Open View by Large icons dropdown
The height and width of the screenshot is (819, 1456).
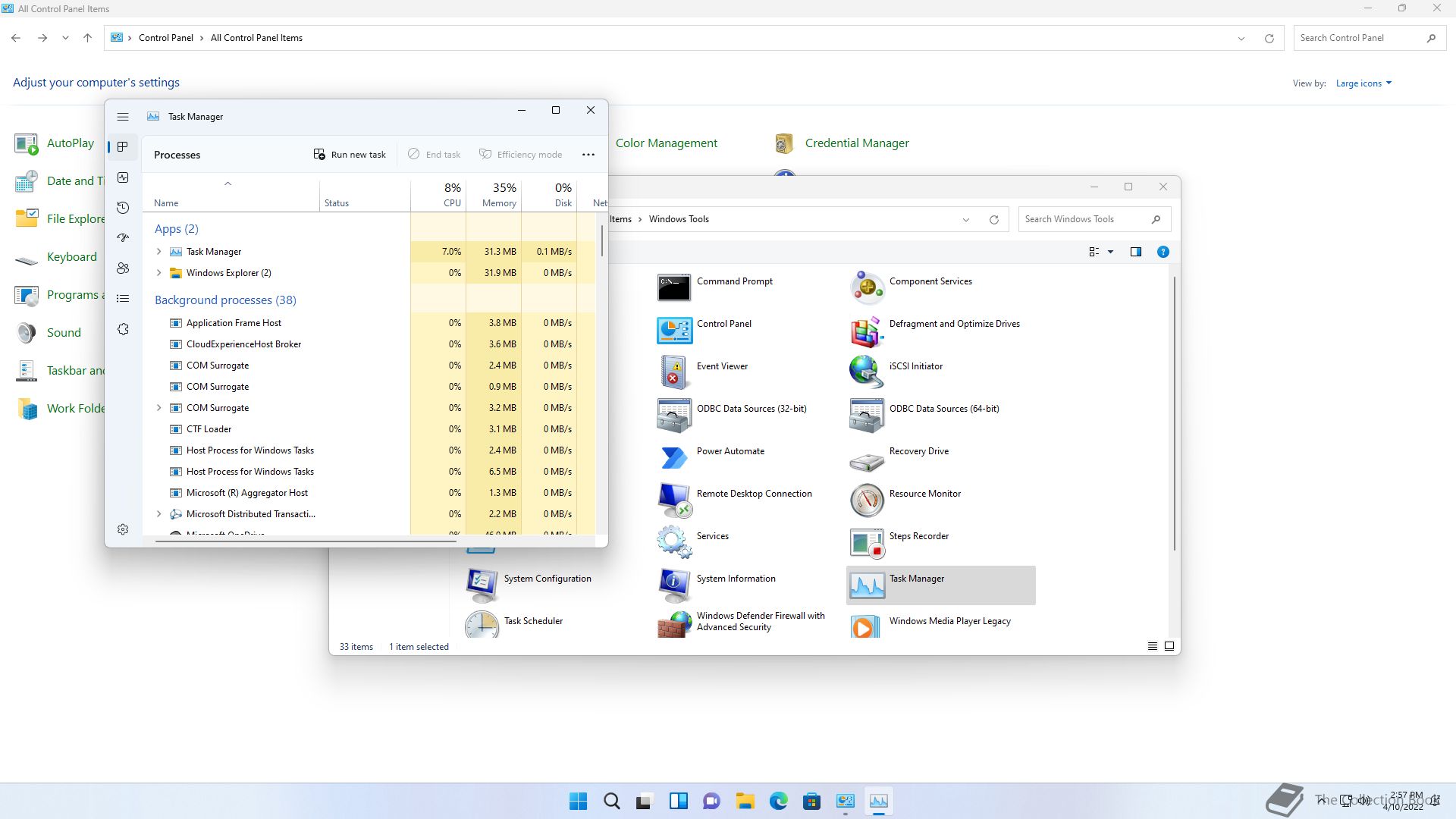coord(1363,83)
